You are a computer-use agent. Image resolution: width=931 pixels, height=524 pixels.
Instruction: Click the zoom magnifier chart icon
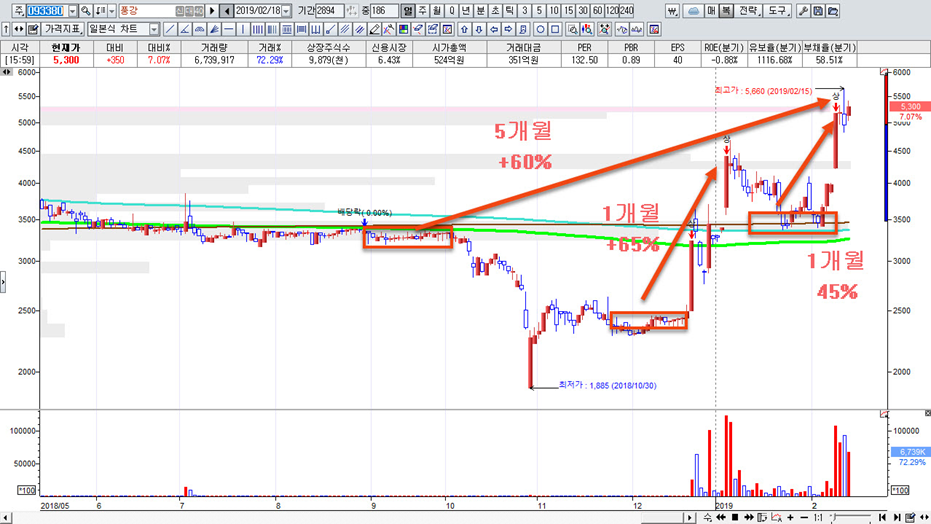(572, 28)
